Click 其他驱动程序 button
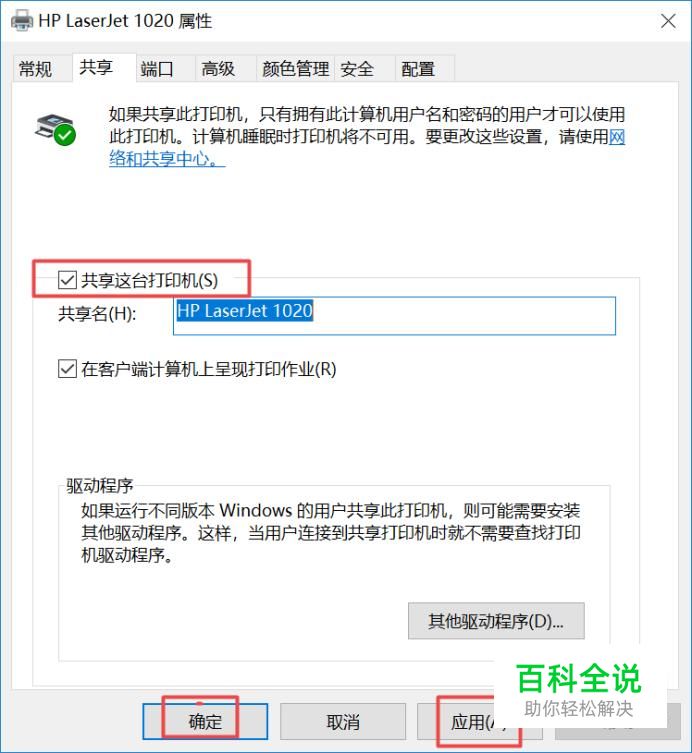692x753 pixels. point(496,621)
